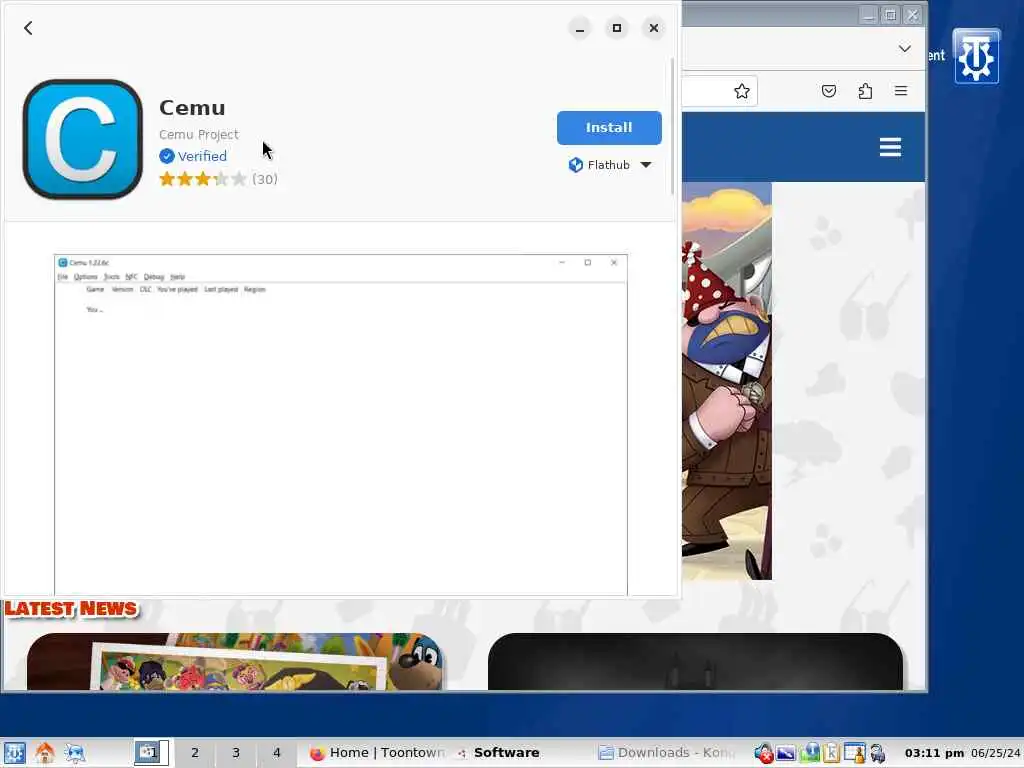Click the red-cross system tray icon
This screenshot has height=768, width=1024.
(763, 753)
